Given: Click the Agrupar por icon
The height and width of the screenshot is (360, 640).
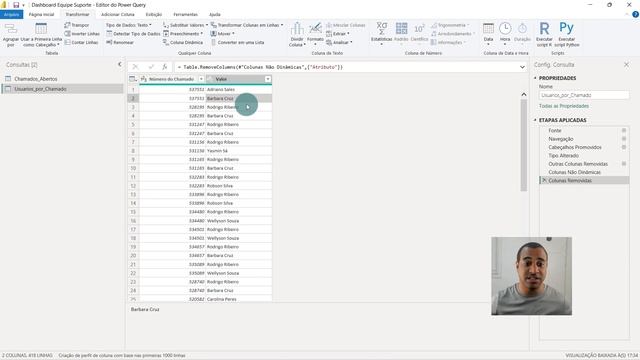Looking at the screenshot, I should 11,29.
